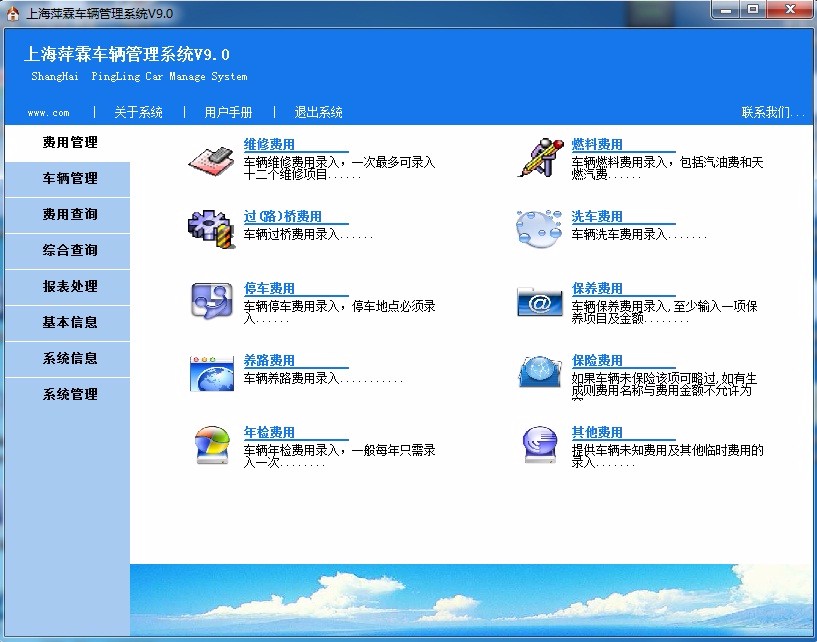Select the gear icon for 过(路)桥费用
The image size is (817, 642).
pos(210,228)
